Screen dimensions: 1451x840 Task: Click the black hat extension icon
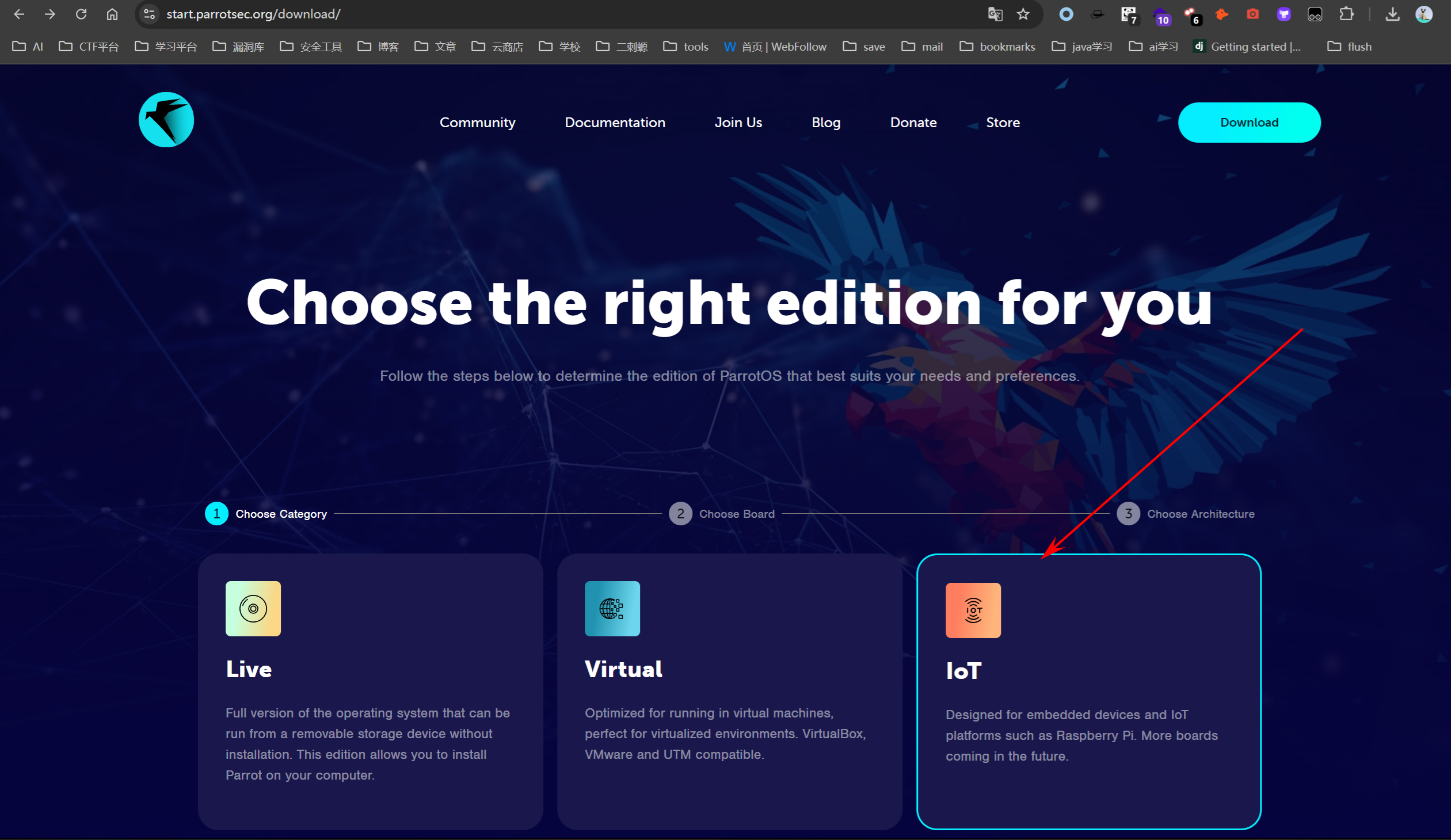(x=1098, y=14)
